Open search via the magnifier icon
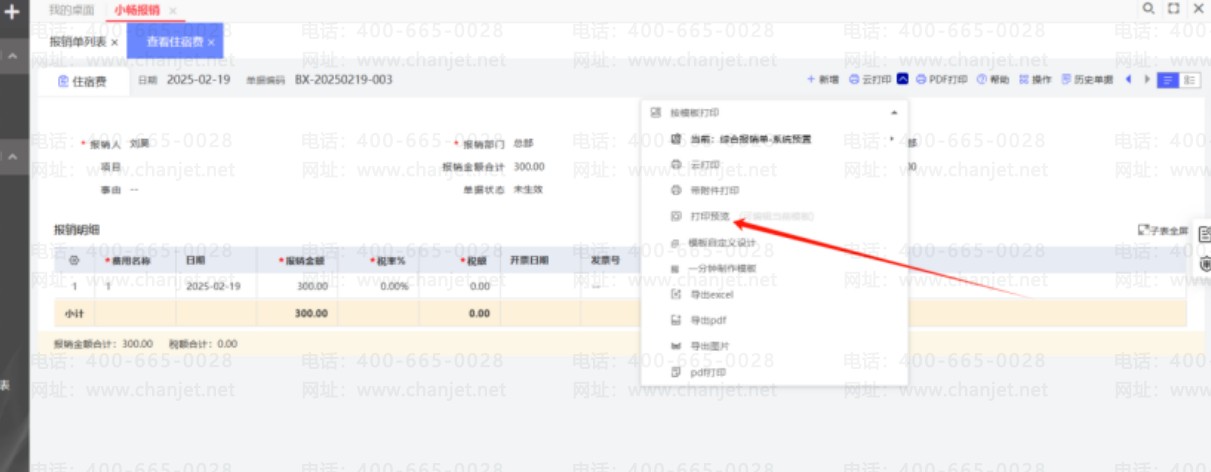The image size is (1211, 472). [x=1148, y=8]
